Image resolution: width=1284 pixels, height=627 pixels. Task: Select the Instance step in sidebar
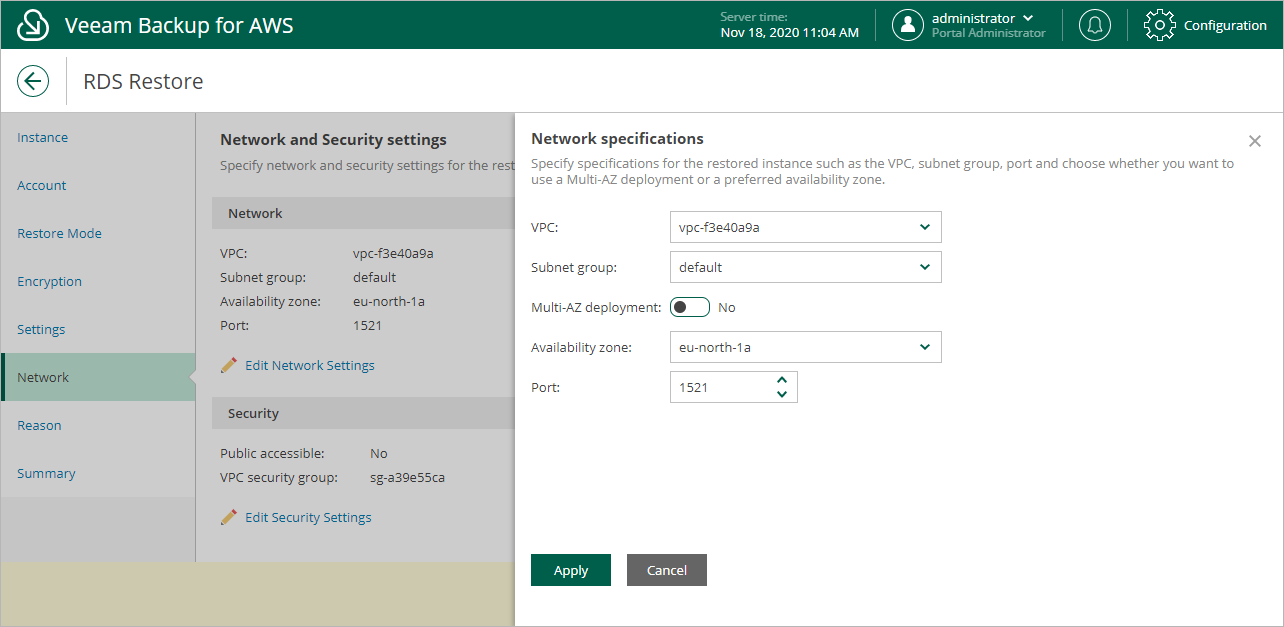pos(98,137)
